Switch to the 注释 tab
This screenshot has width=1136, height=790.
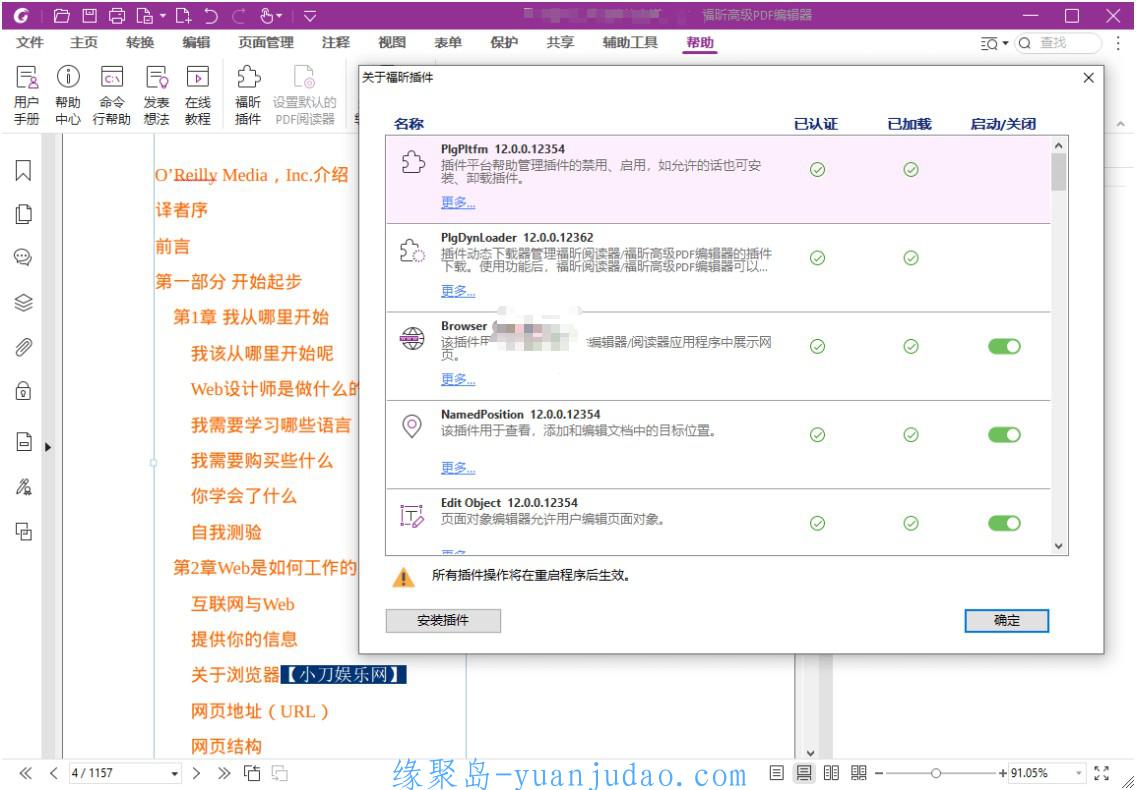(x=335, y=43)
